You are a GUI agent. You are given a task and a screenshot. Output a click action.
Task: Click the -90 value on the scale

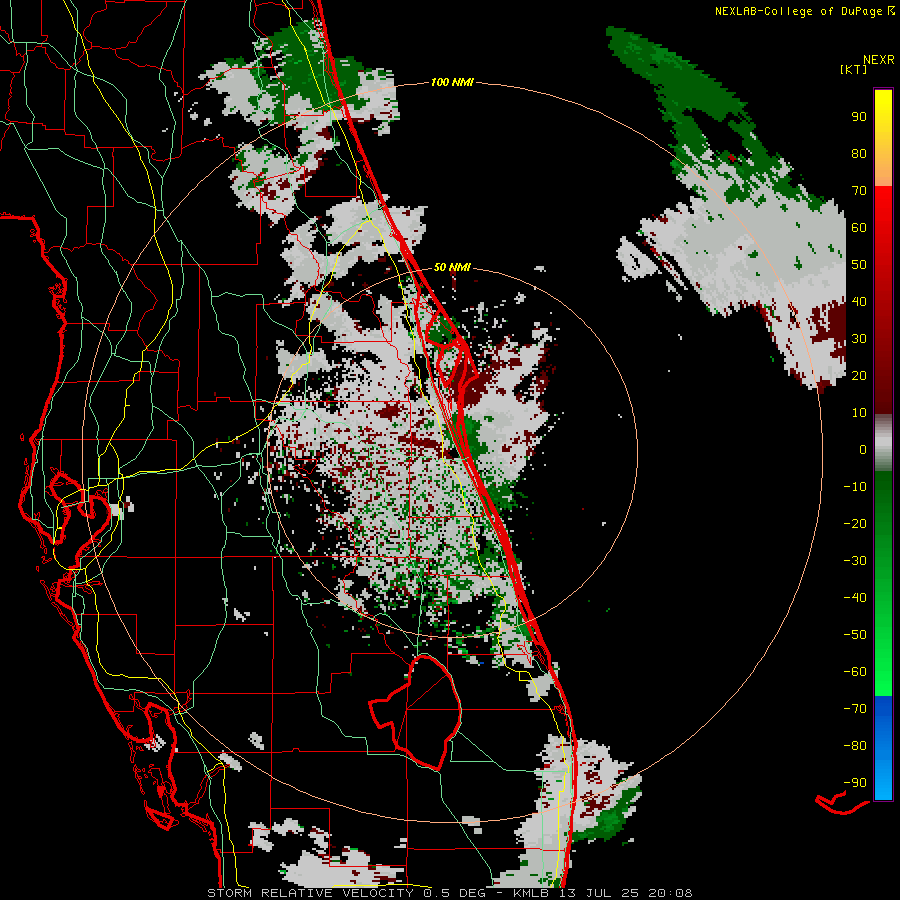[x=855, y=783]
